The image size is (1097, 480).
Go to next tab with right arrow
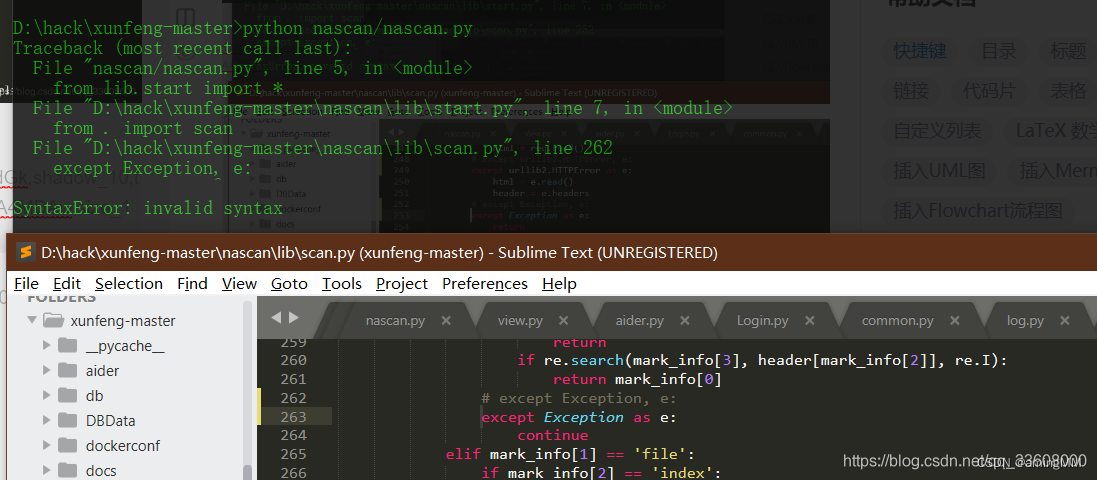[293, 318]
